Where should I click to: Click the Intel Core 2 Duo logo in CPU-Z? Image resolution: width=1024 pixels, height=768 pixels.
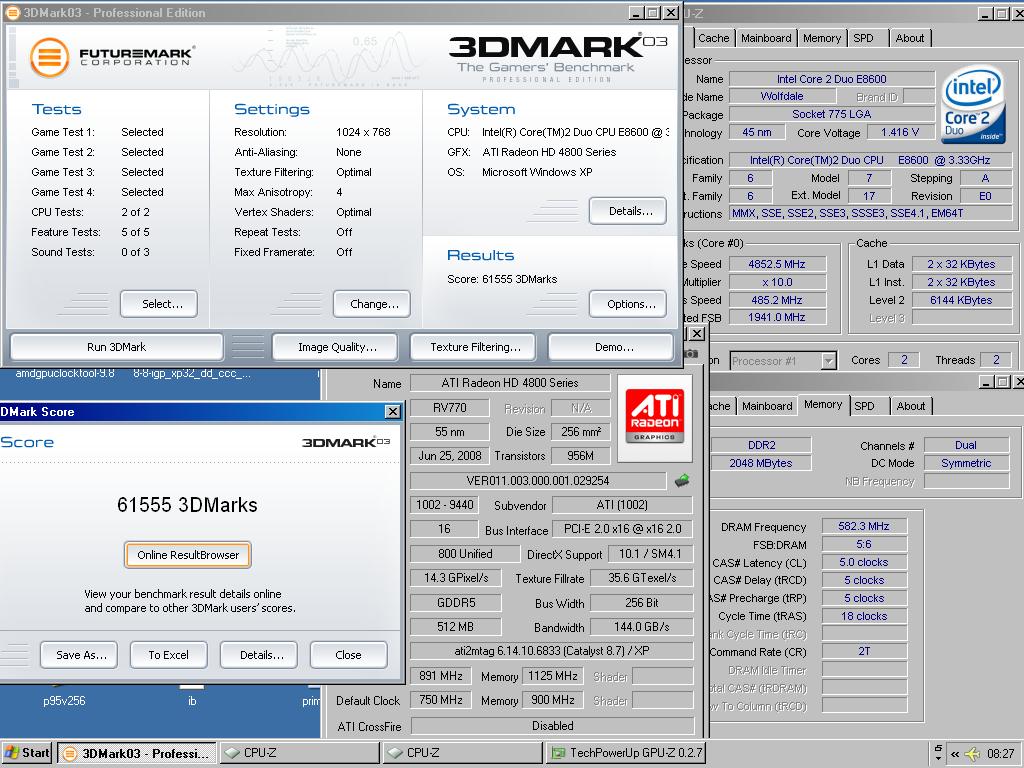point(972,104)
